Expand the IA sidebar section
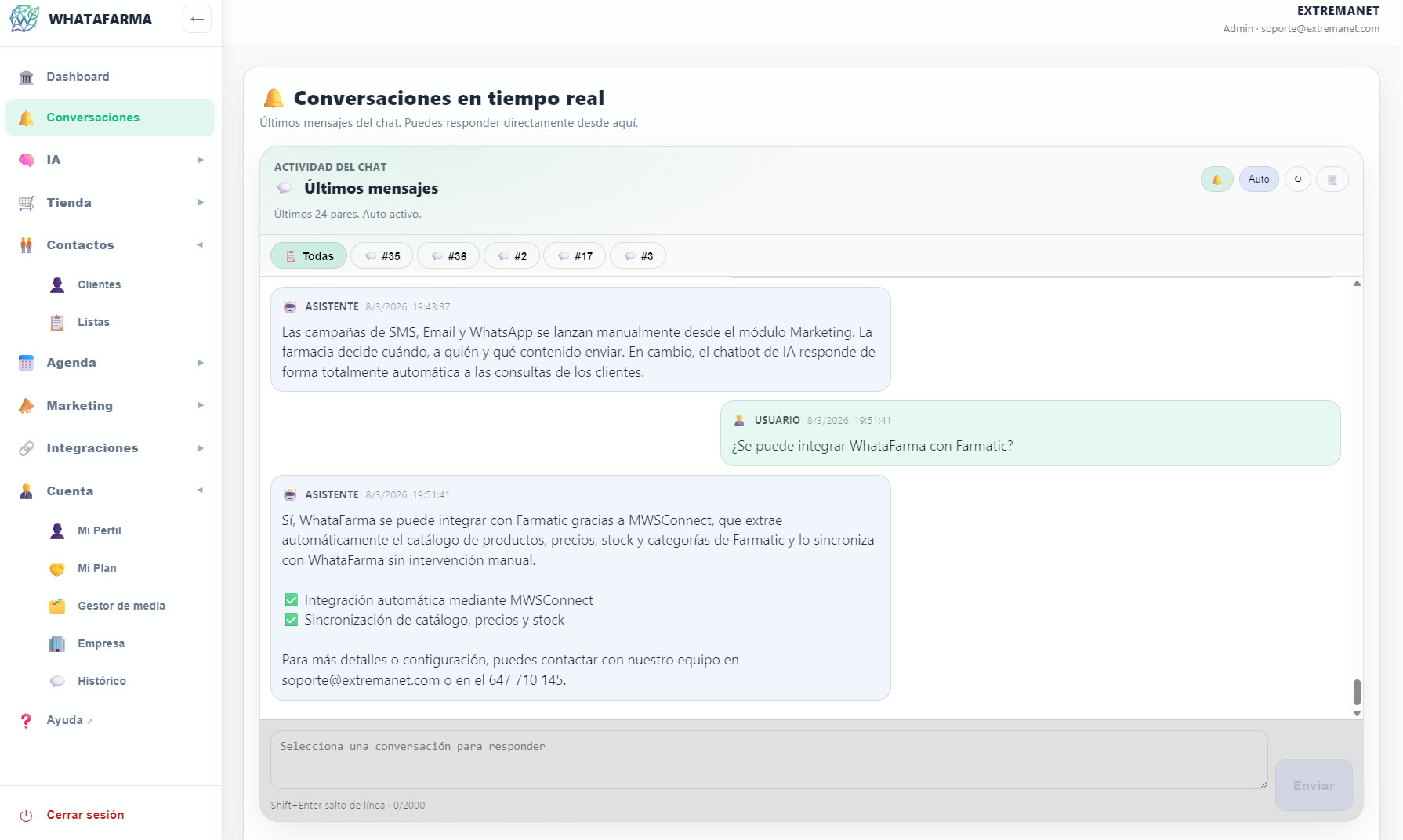This screenshot has width=1403, height=840. coord(110,160)
